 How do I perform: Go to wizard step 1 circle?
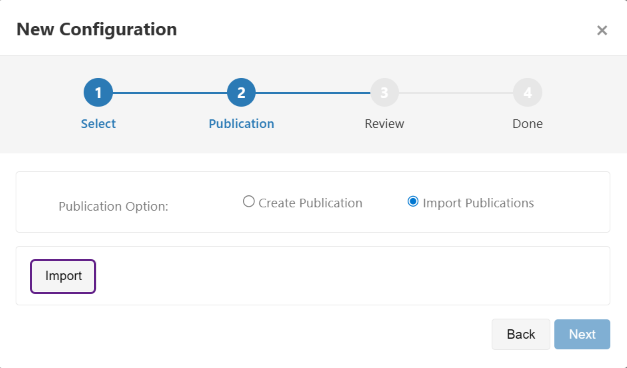coord(98,92)
